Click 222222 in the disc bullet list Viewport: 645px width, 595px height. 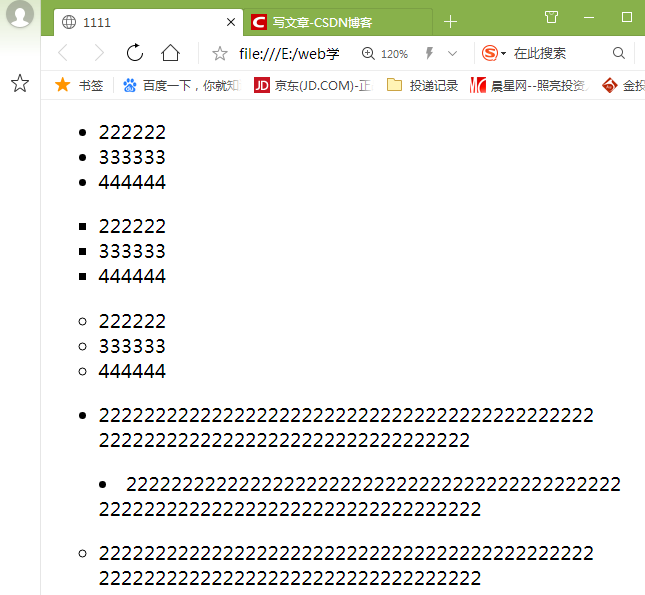[x=132, y=132]
